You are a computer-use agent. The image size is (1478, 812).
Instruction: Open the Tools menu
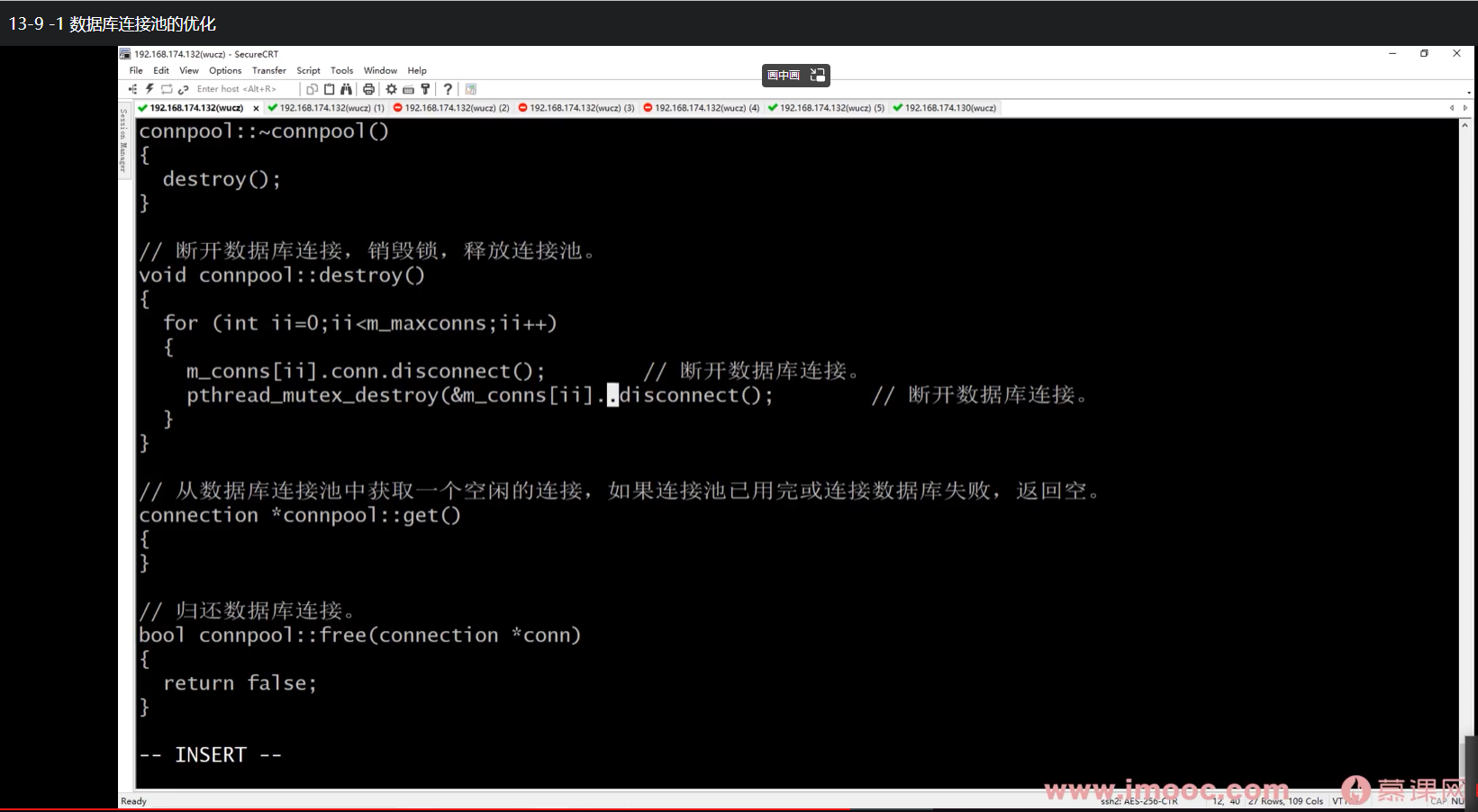(341, 70)
